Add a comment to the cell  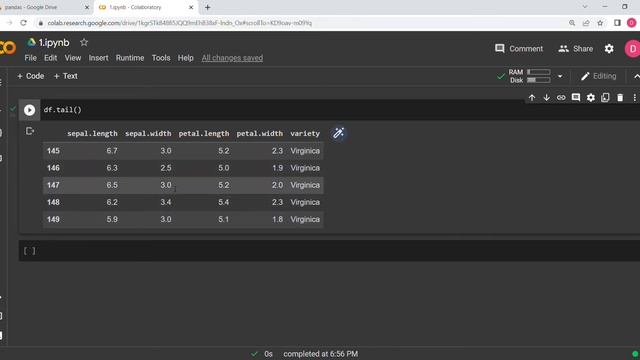click(576, 98)
